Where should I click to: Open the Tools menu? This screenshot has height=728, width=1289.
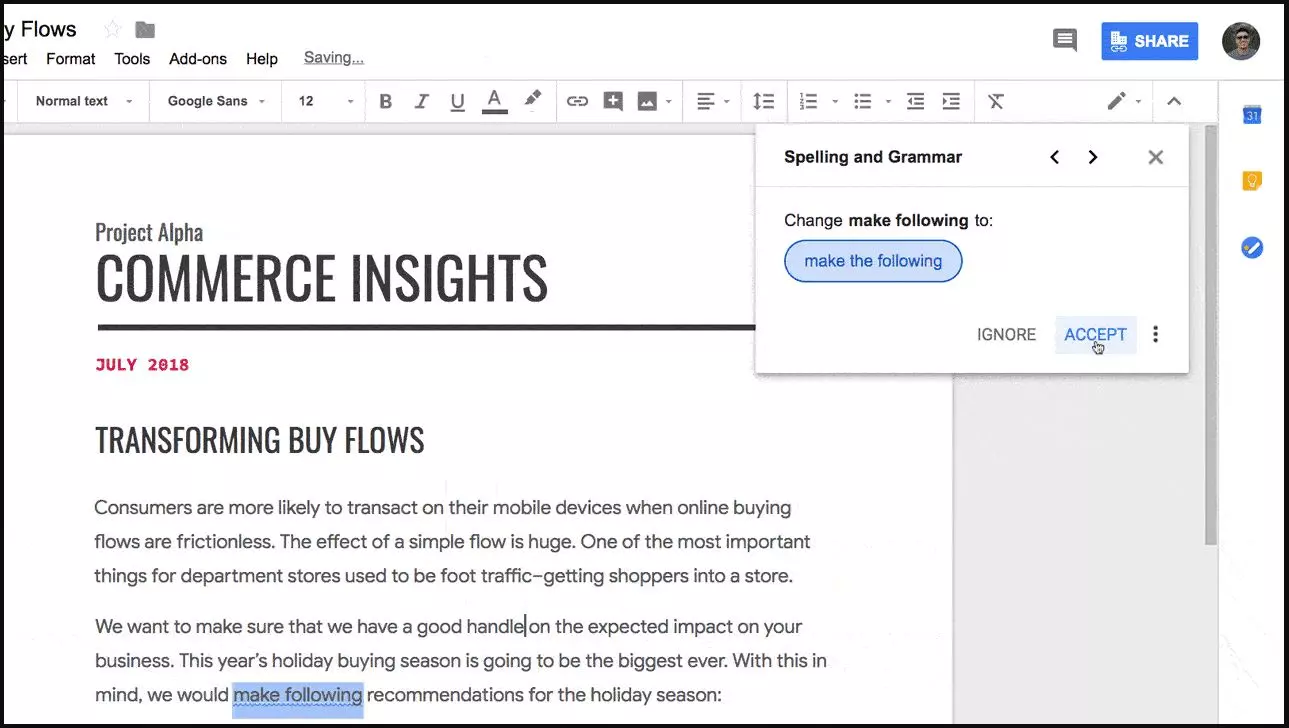pos(132,59)
